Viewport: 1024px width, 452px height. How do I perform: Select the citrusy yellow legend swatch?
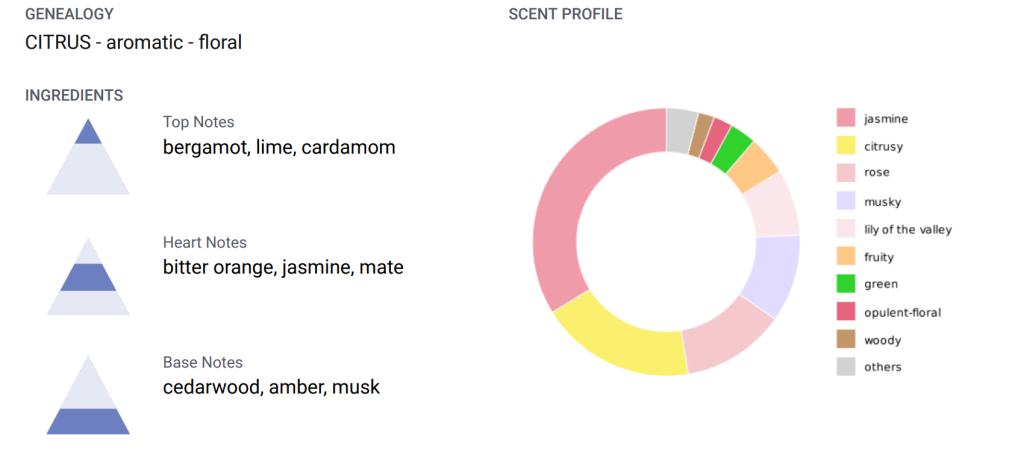coord(846,146)
